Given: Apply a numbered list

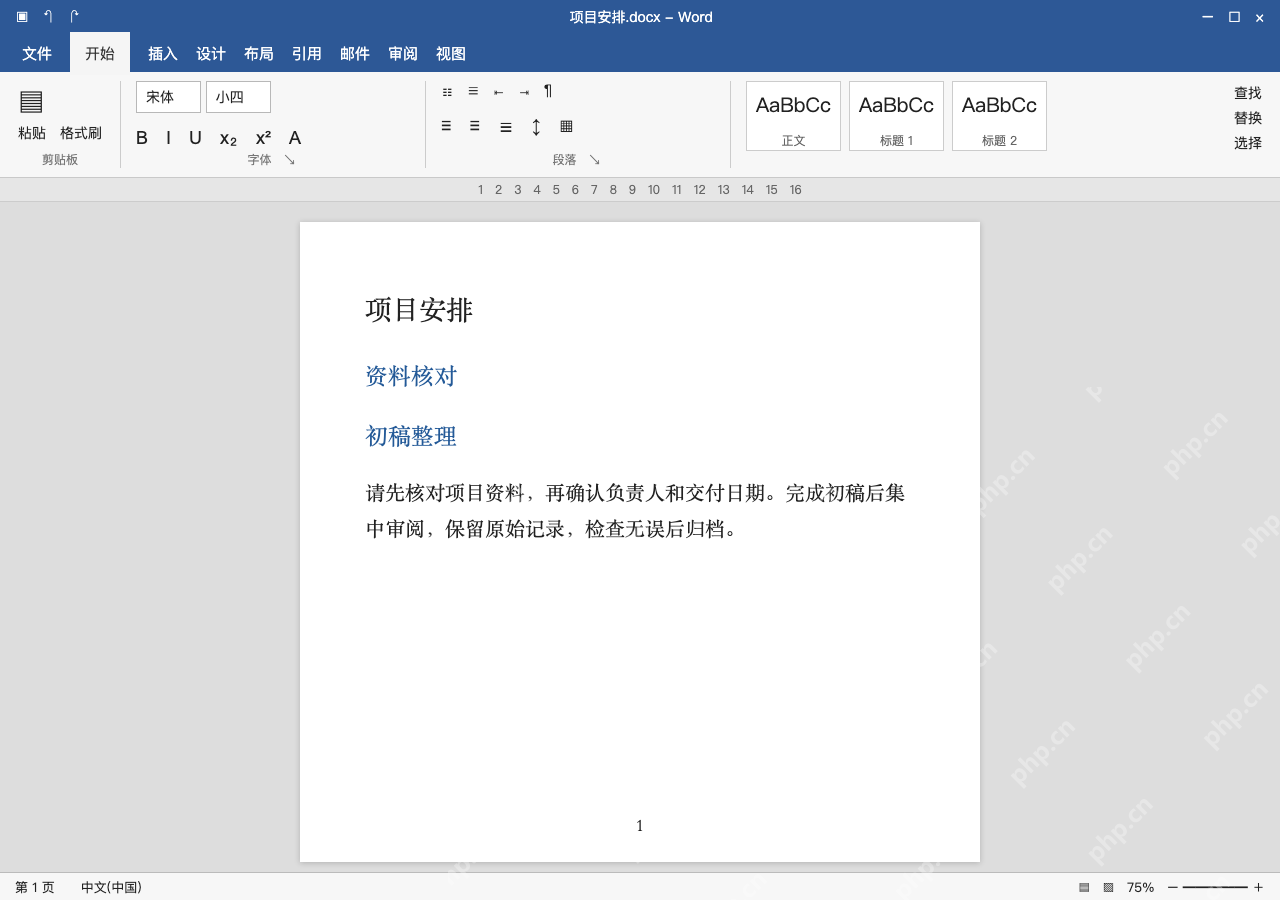Looking at the screenshot, I should pos(473,91).
